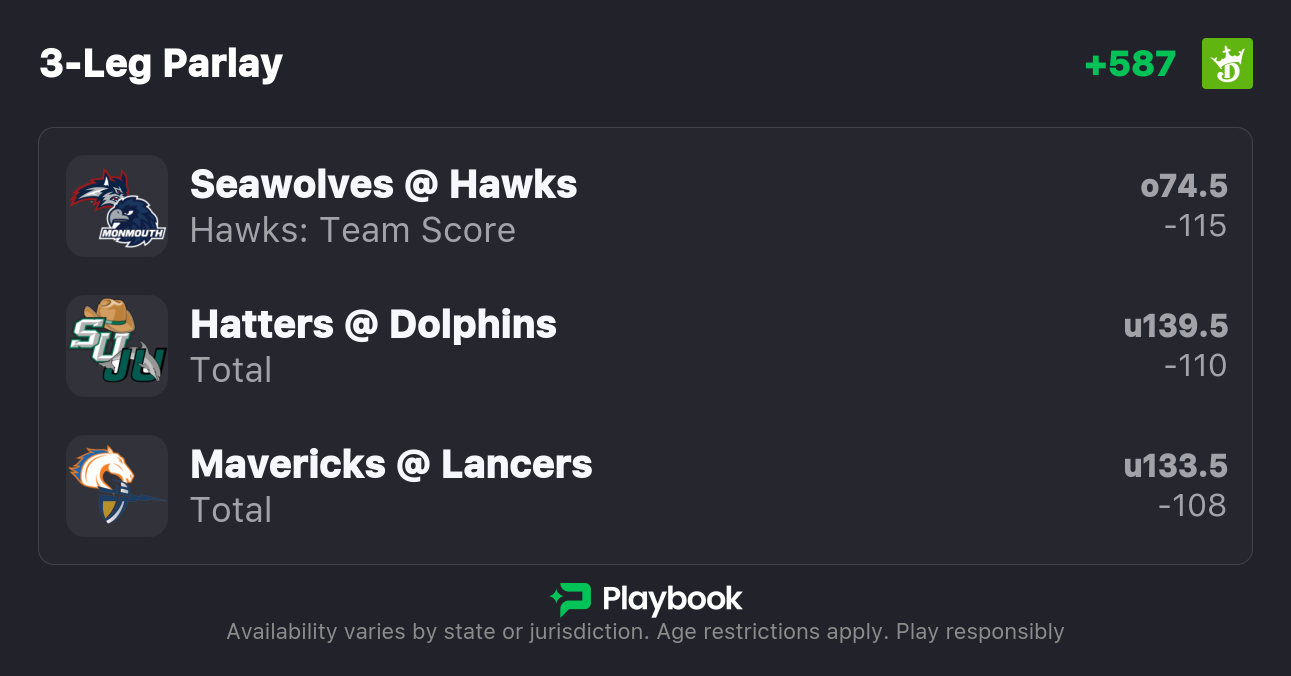This screenshot has height=676, width=1291.
Task: Click the Playbook brand name text
Action: [672, 599]
